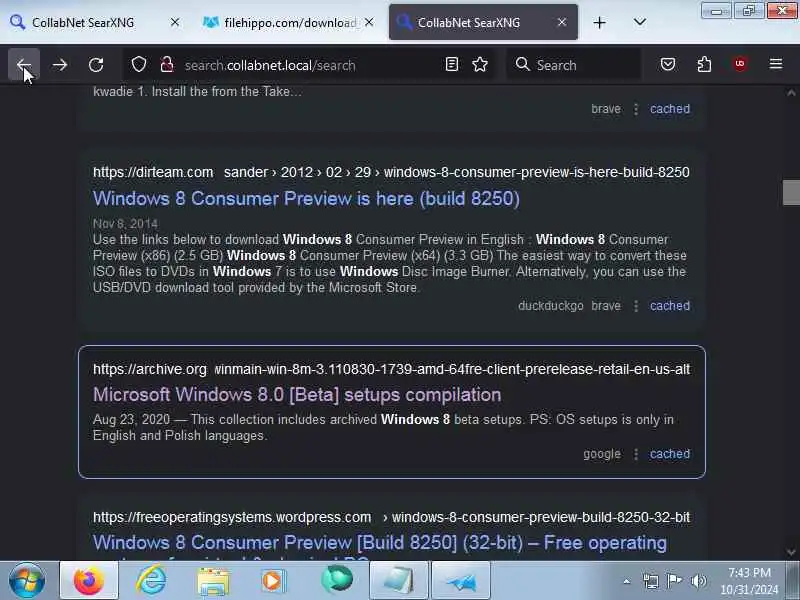800x600 pixels.
Task: Click the duckduckgo engine label
Action: (x=551, y=306)
